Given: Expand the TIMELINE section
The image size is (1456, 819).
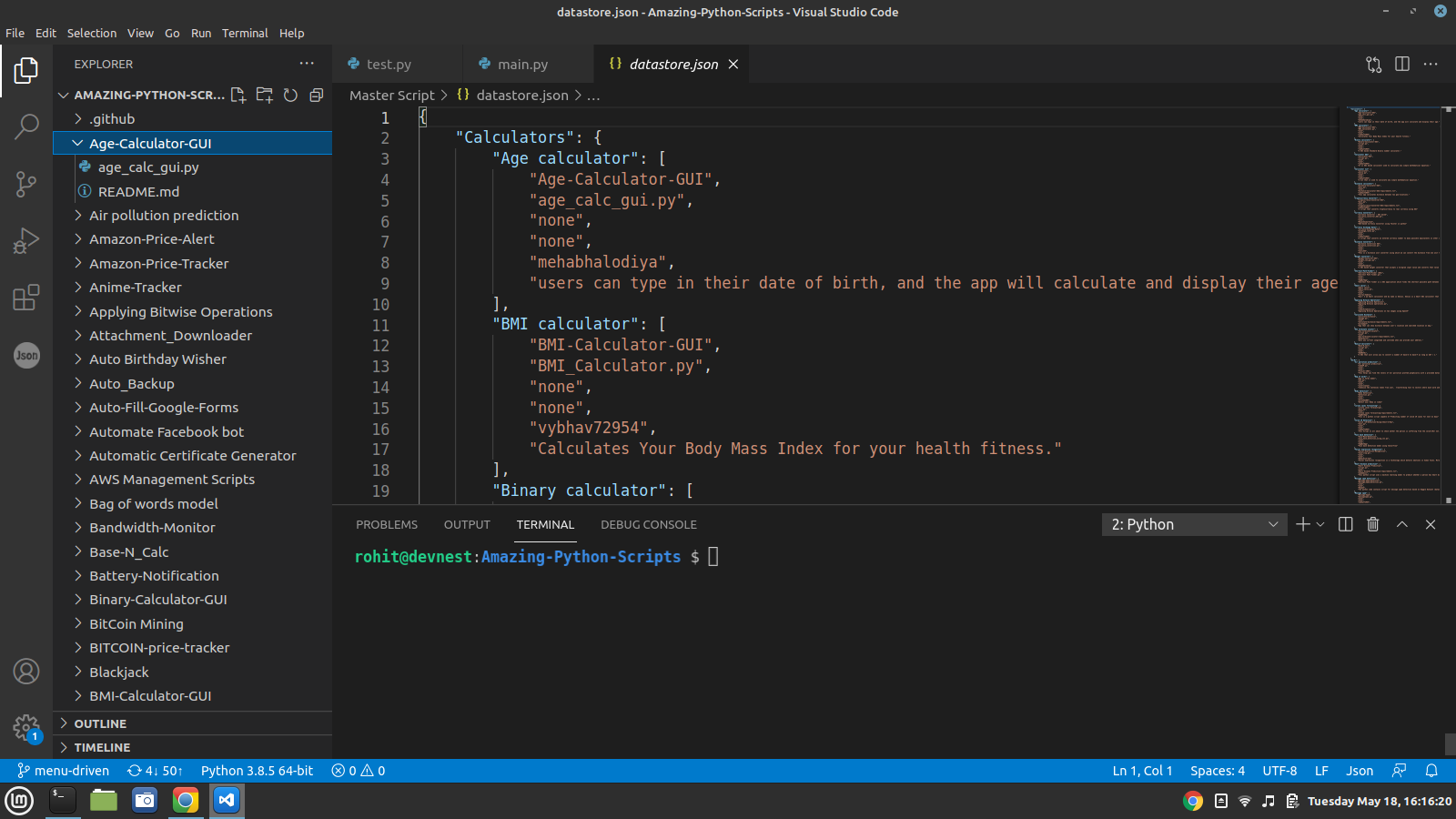Looking at the screenshot, I should coord(192,747).
